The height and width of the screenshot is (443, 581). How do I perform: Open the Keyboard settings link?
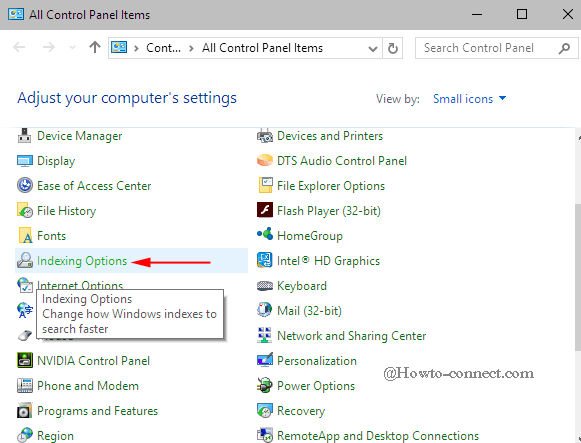[302, 286]
